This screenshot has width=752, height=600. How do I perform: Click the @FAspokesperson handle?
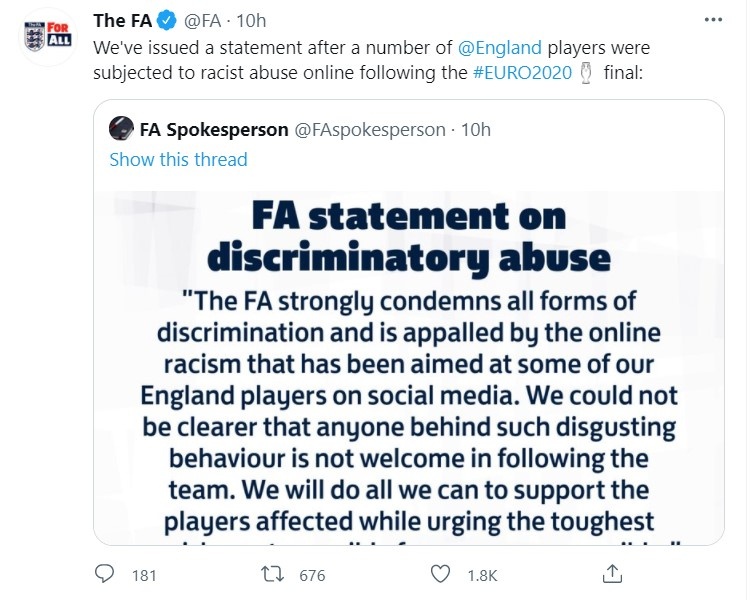tap(369, 130)
